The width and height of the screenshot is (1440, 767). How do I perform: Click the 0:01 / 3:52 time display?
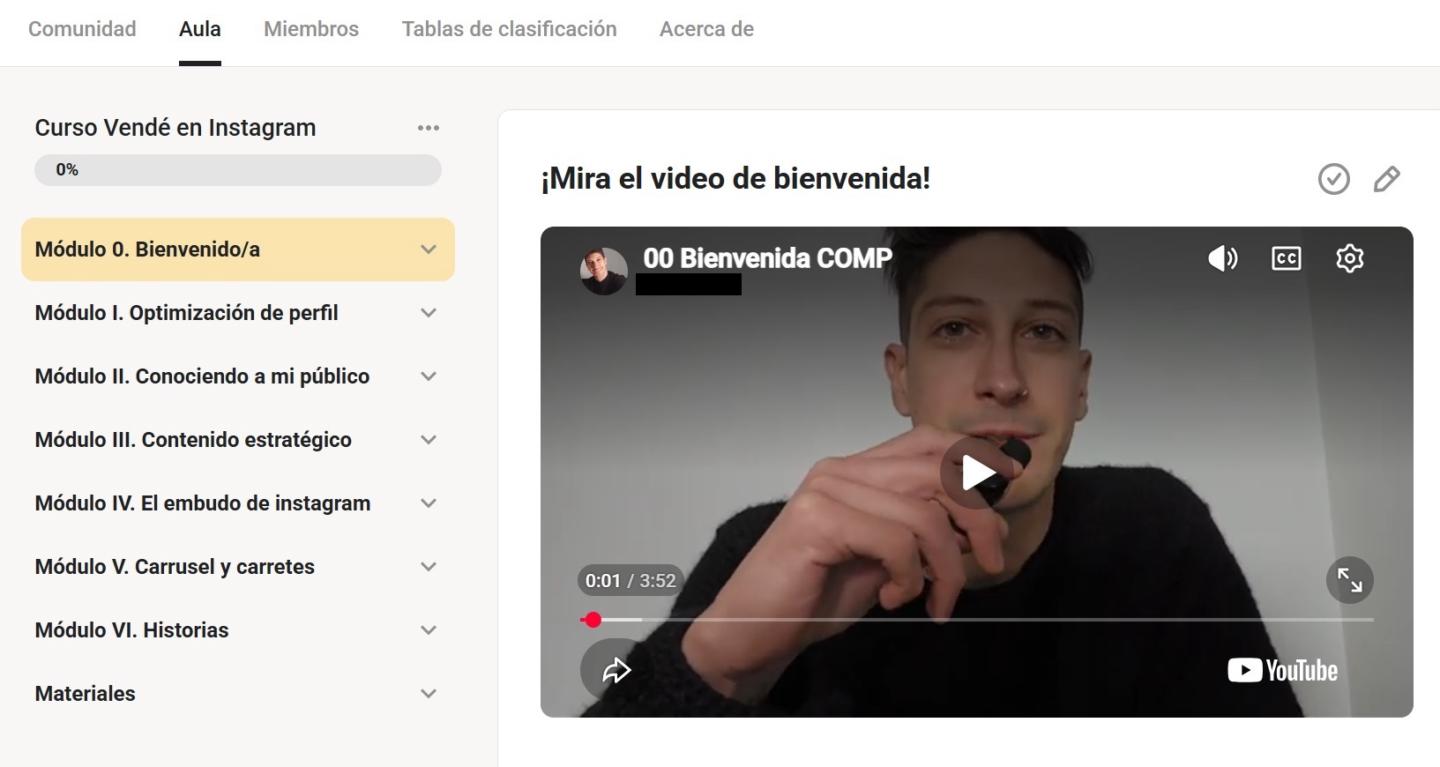(630, 581)
